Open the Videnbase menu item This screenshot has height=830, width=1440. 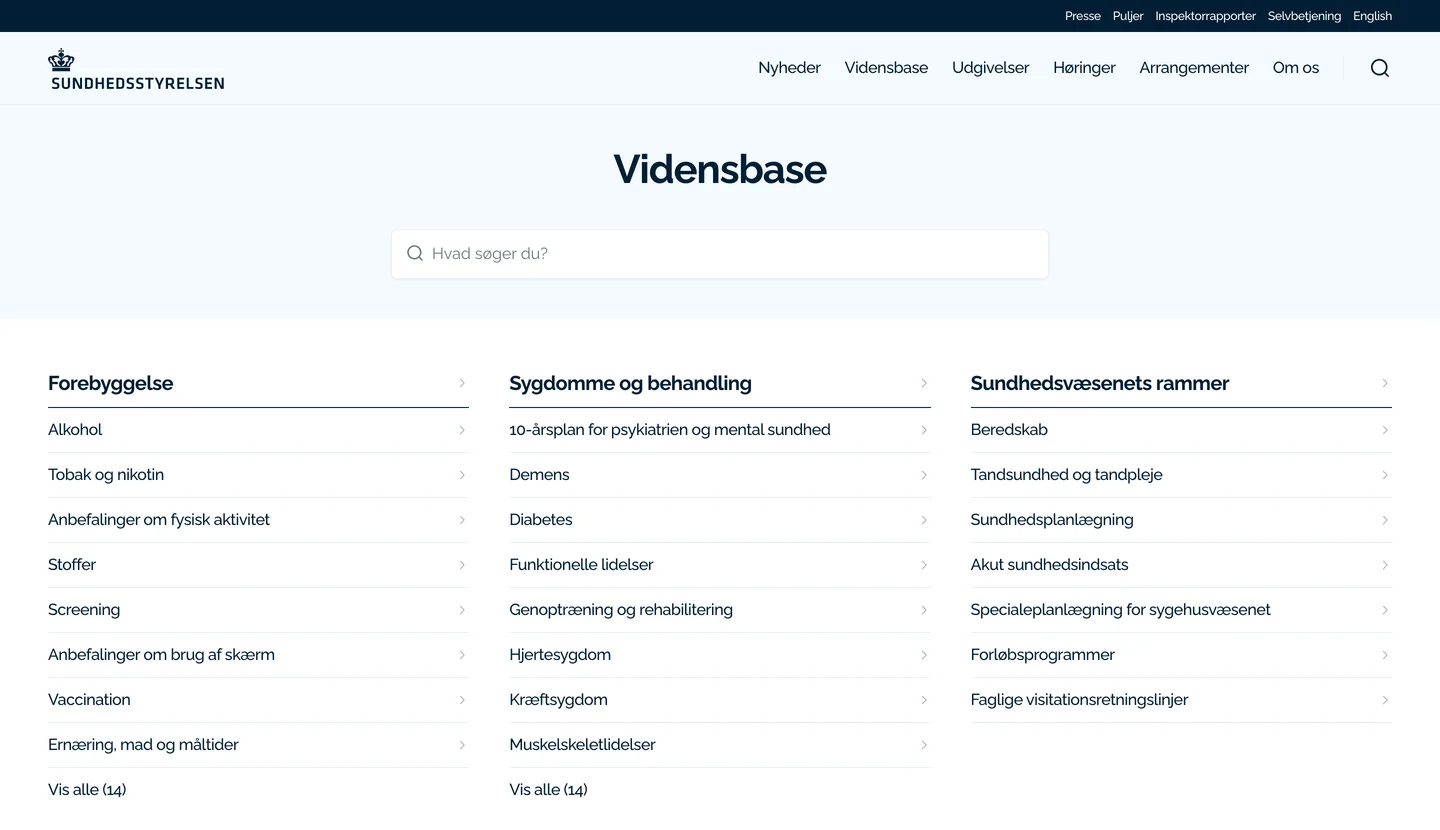pos(886,68)
